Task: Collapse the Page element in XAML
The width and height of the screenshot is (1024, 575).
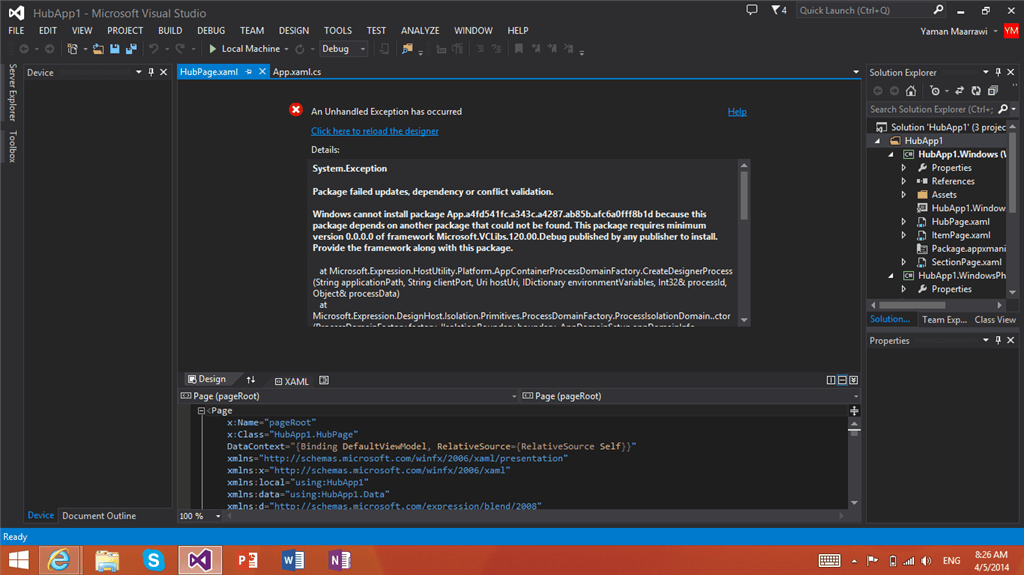Action: pos(201,411)
